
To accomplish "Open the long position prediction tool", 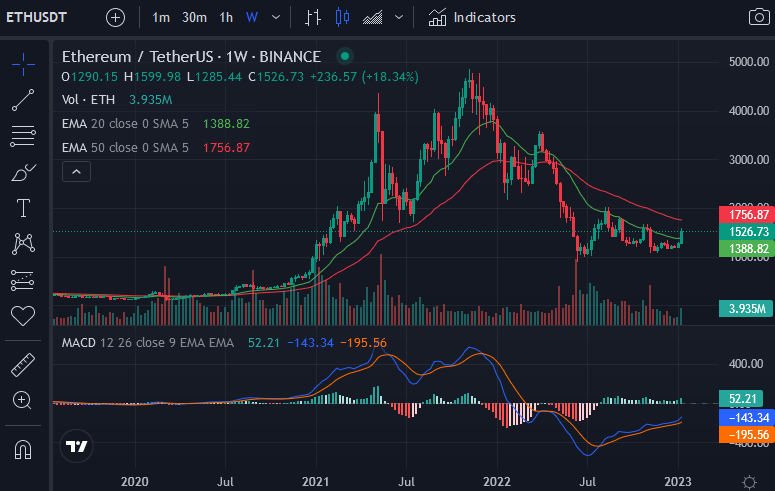I will [23, 280].
